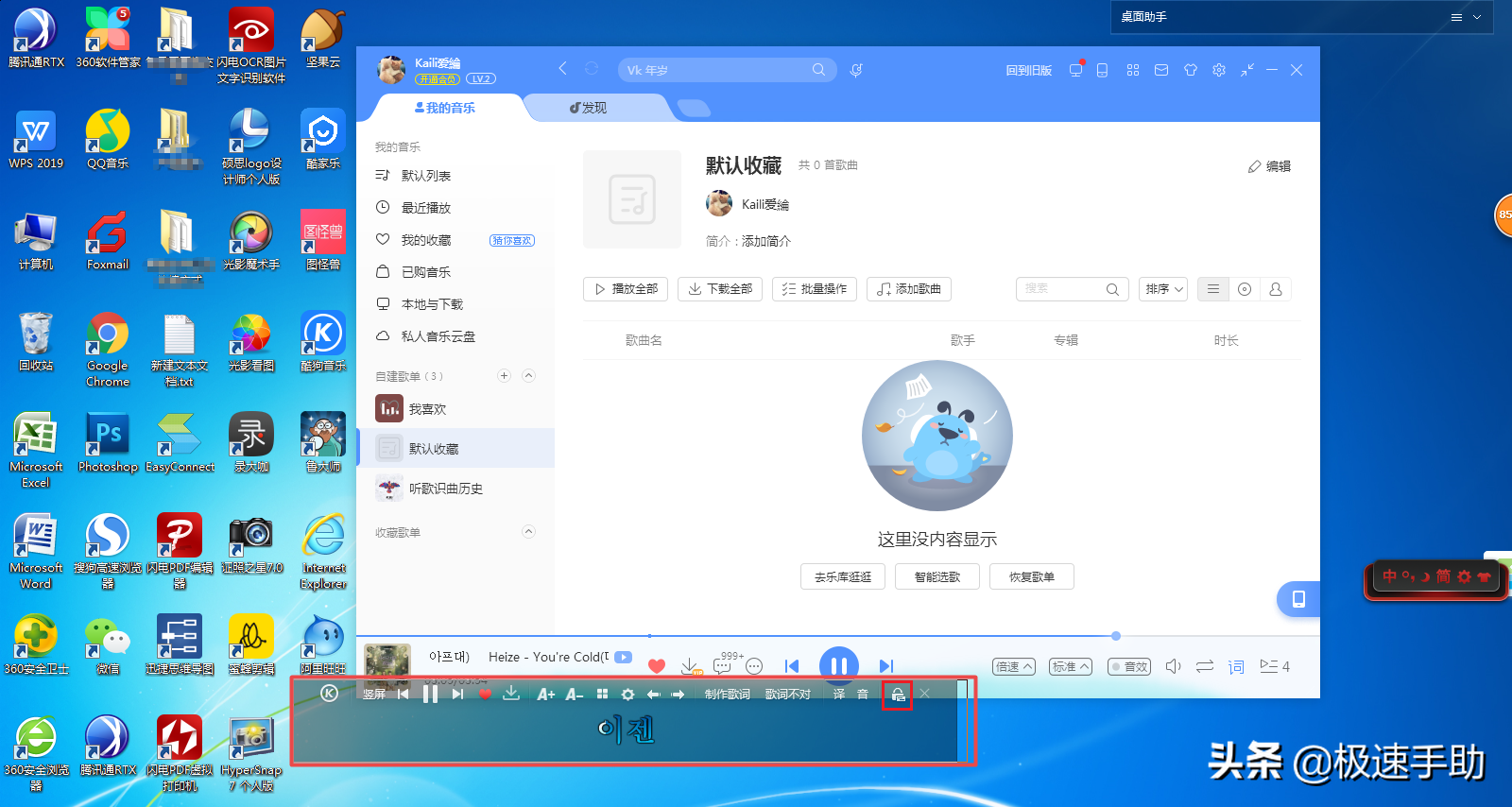Shift lyrics backward with the left arrow

coord(653,694)
